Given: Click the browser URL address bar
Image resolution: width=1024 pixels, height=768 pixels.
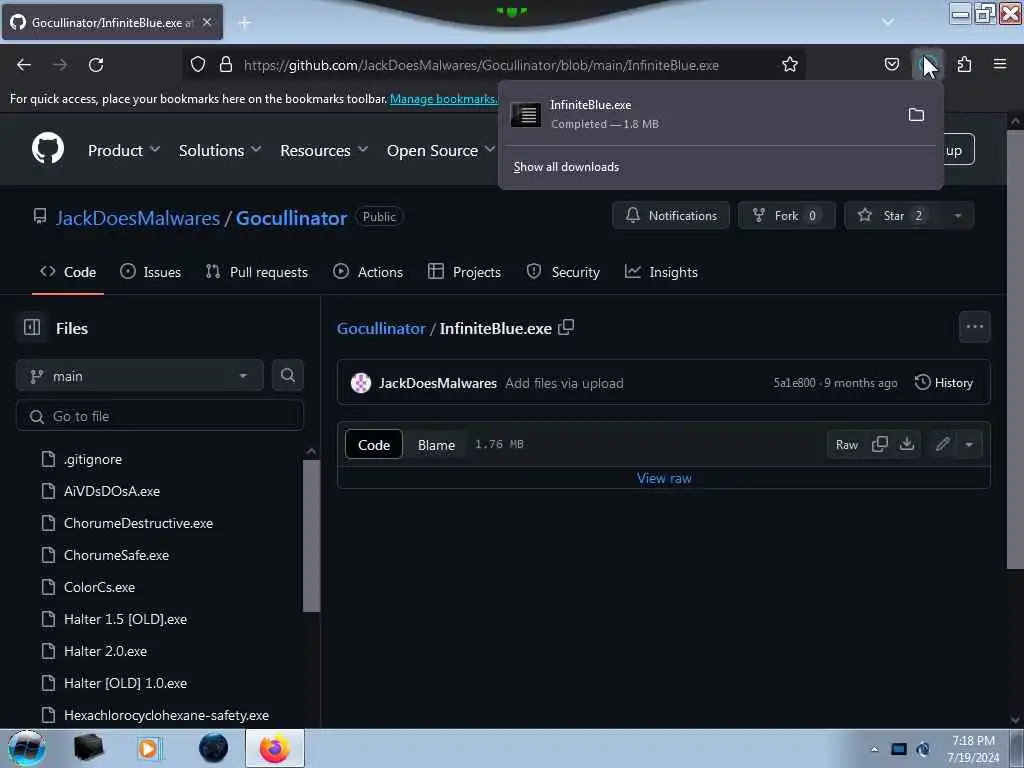Looking at the screenshot, I should point(481,65).
